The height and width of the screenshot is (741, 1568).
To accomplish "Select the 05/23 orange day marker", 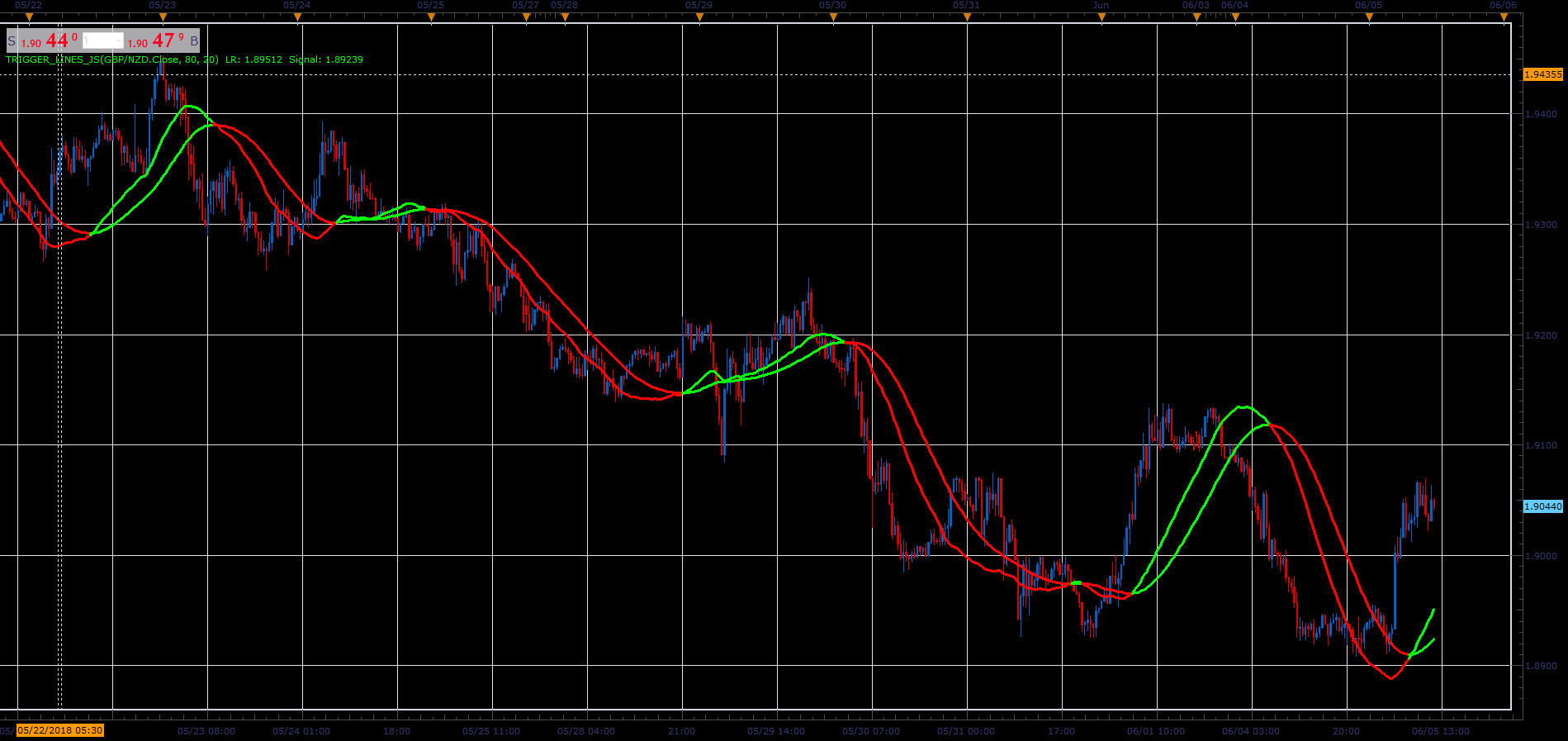I will tap(163, 17).
